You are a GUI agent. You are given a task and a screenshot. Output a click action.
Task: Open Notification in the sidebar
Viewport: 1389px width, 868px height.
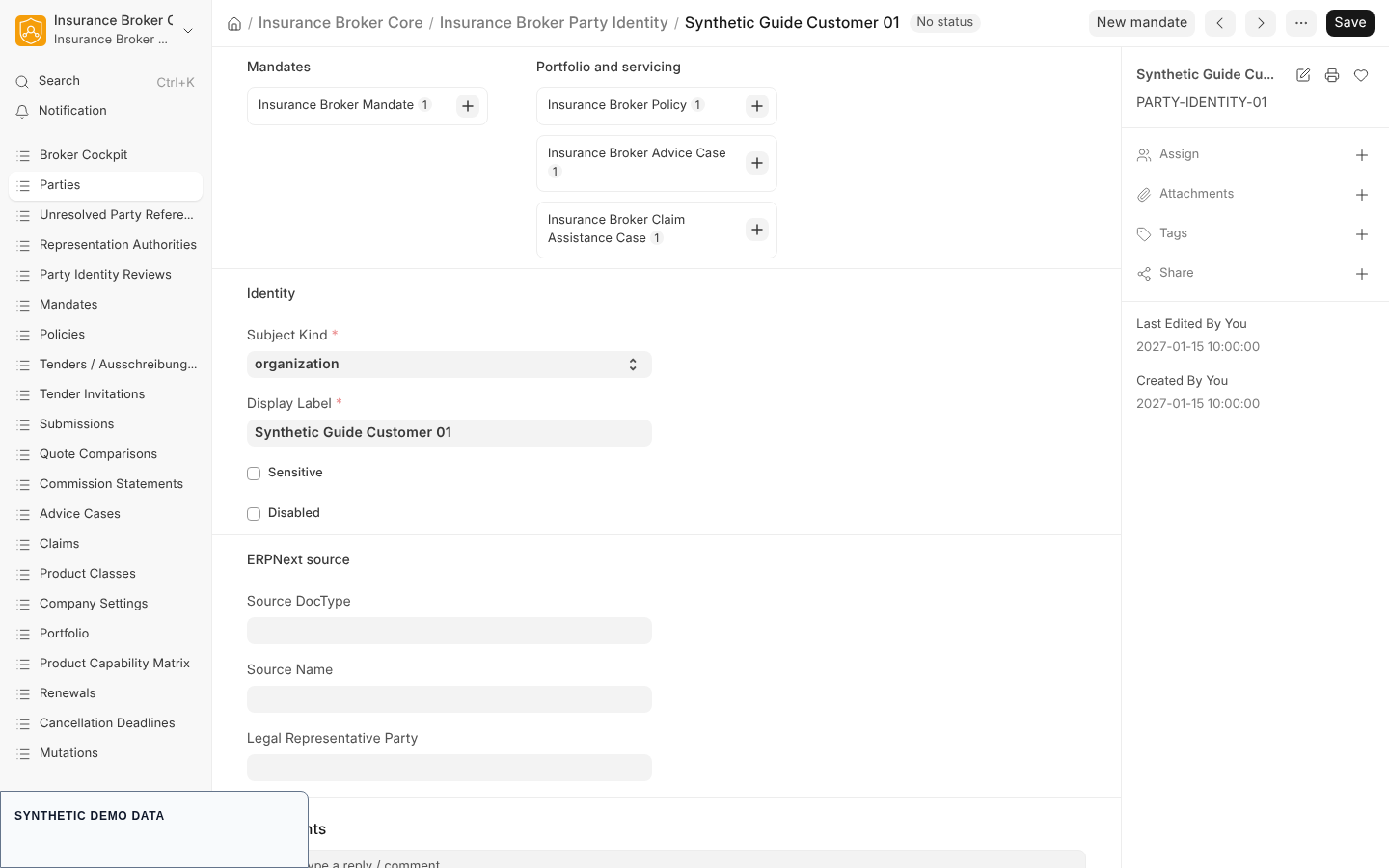(105, 112)
